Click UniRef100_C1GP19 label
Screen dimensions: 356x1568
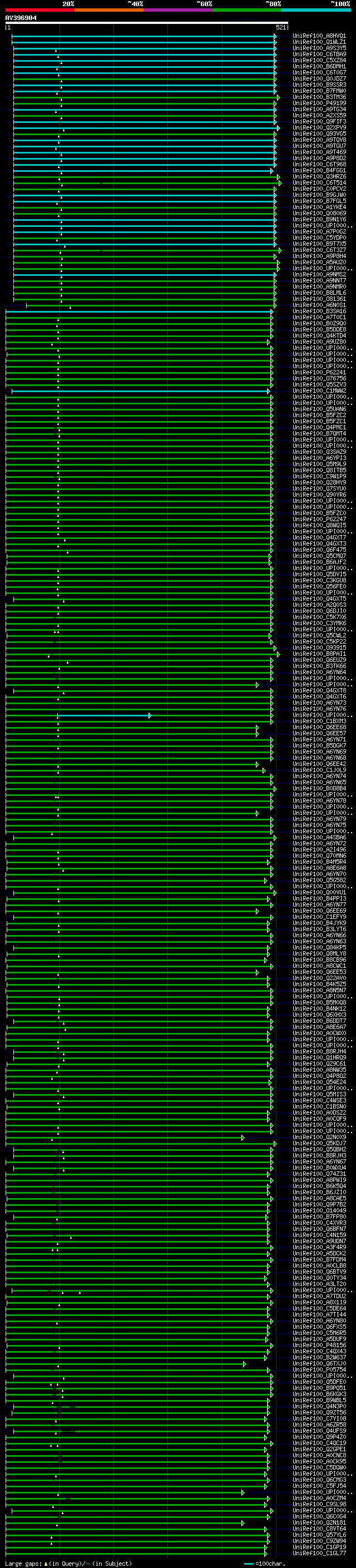coord(319,1547)
